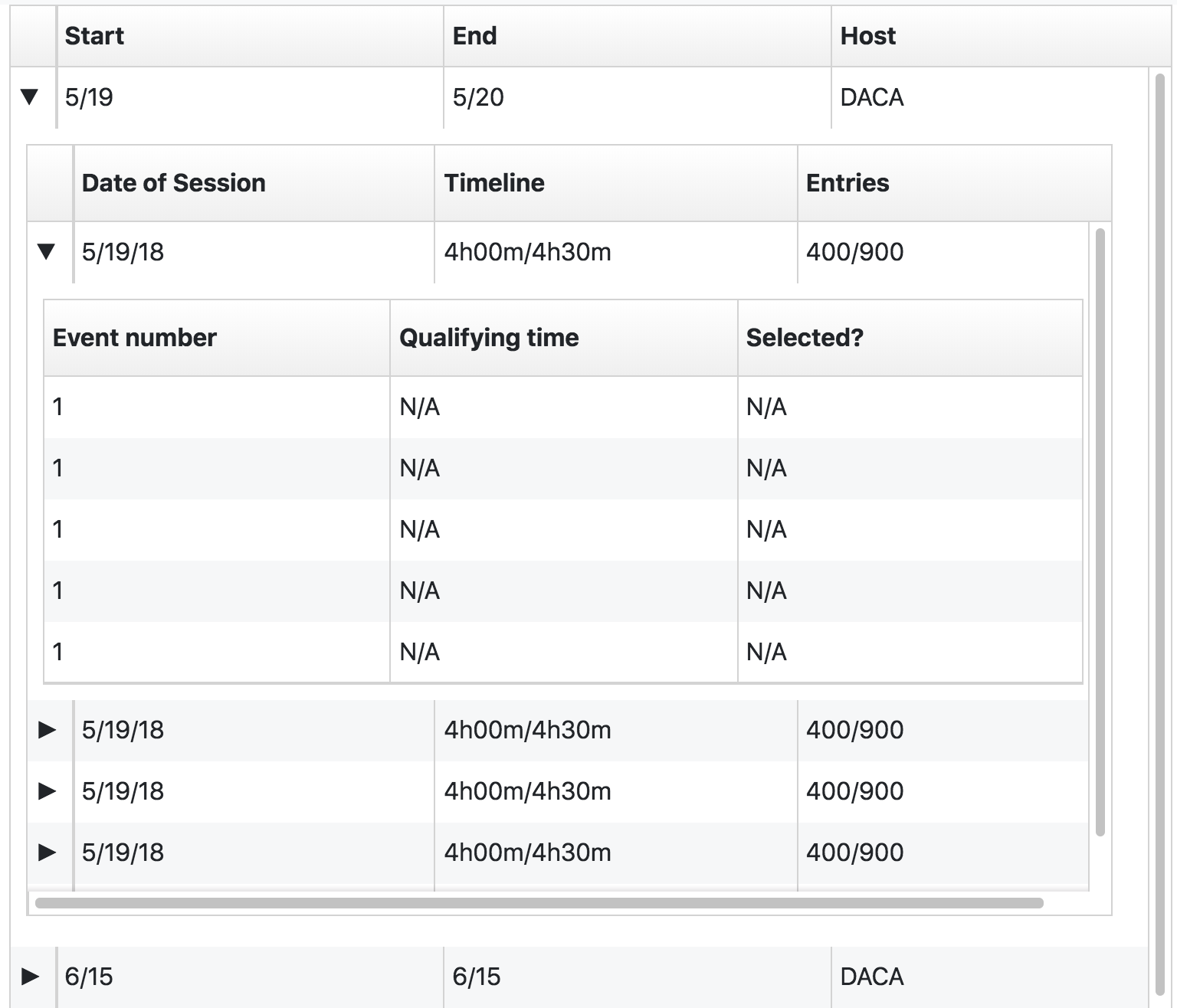Expand the first collapsed 5/19/18 session row
This screenshot has height=1008, width=1177.
pyautogui.click(x=47, y=730)
